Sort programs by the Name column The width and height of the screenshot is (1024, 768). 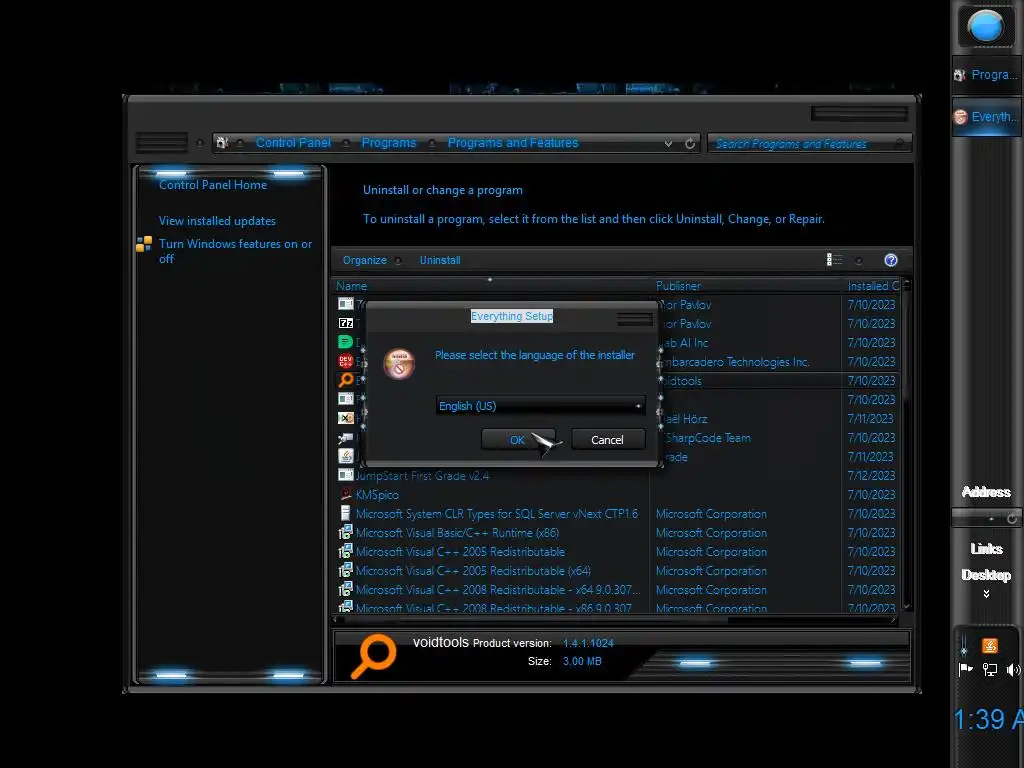pos(491,285)
